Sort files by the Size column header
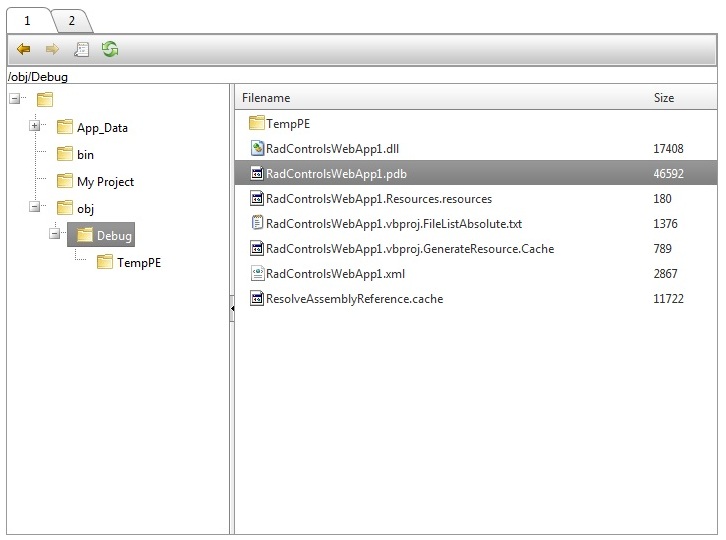The image size is (726, 540). 663,98
